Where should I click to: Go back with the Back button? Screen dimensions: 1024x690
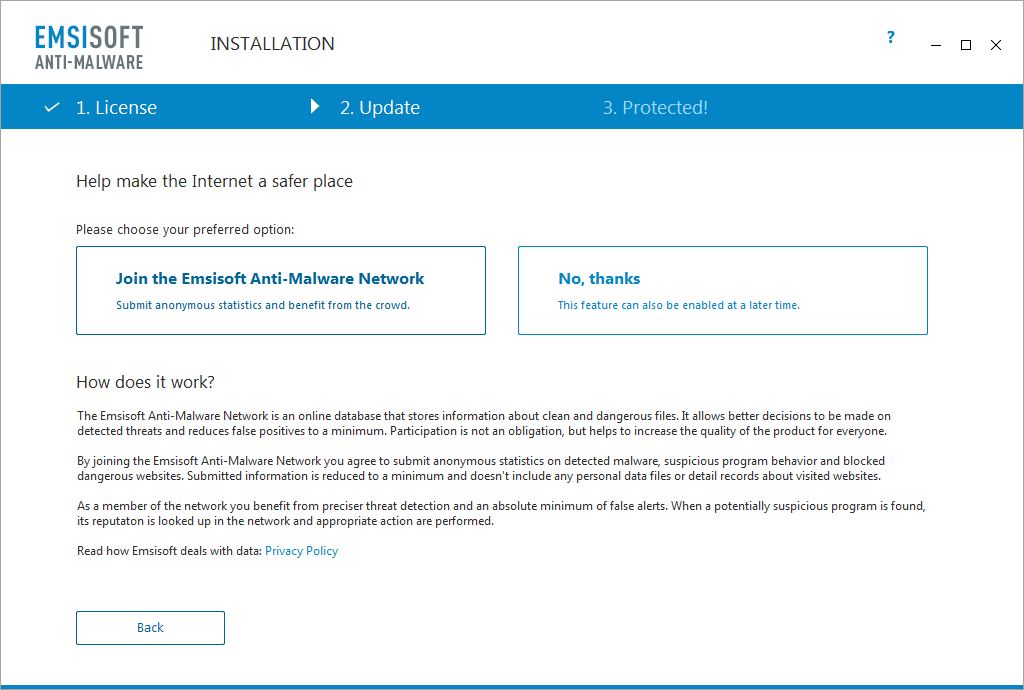click(x=150, y=628)
